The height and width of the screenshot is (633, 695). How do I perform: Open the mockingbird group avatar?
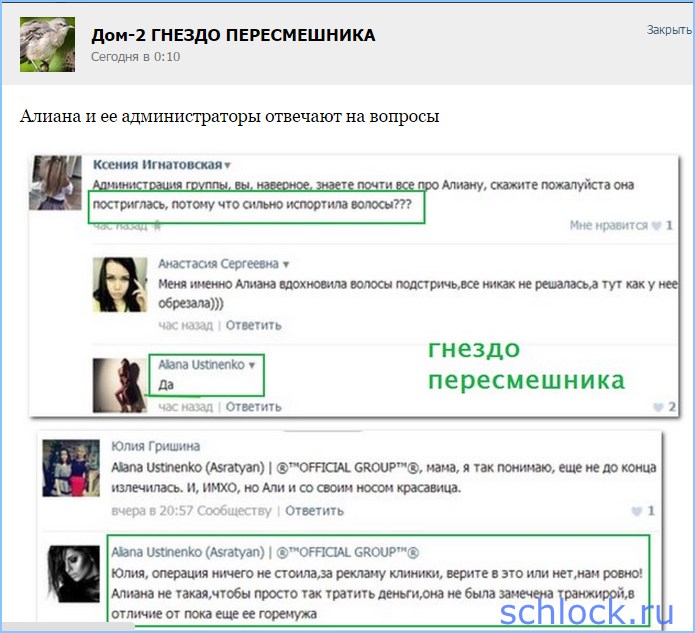[47, 44]
